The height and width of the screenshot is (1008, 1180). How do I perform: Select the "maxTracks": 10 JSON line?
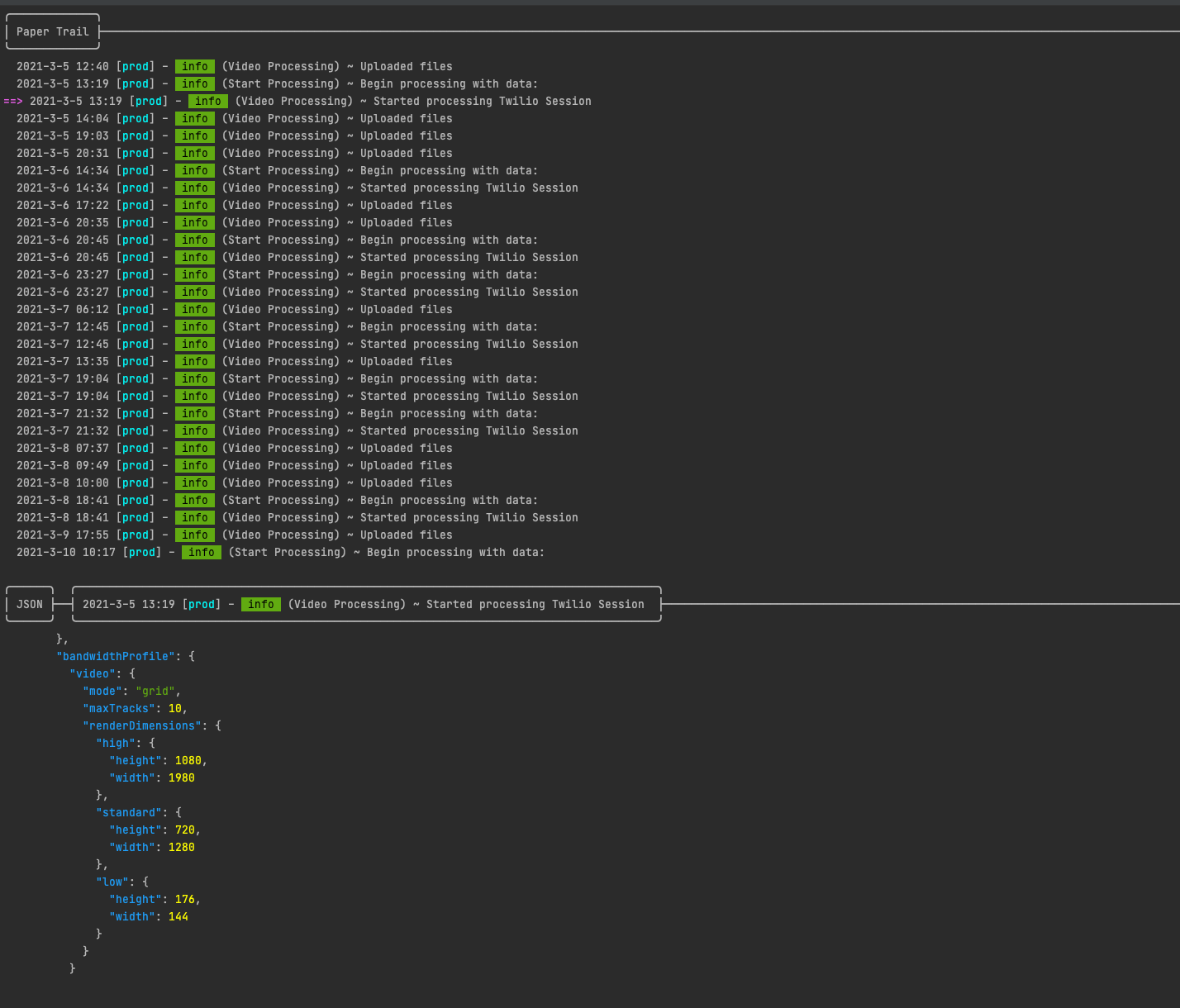pos(135,708)
